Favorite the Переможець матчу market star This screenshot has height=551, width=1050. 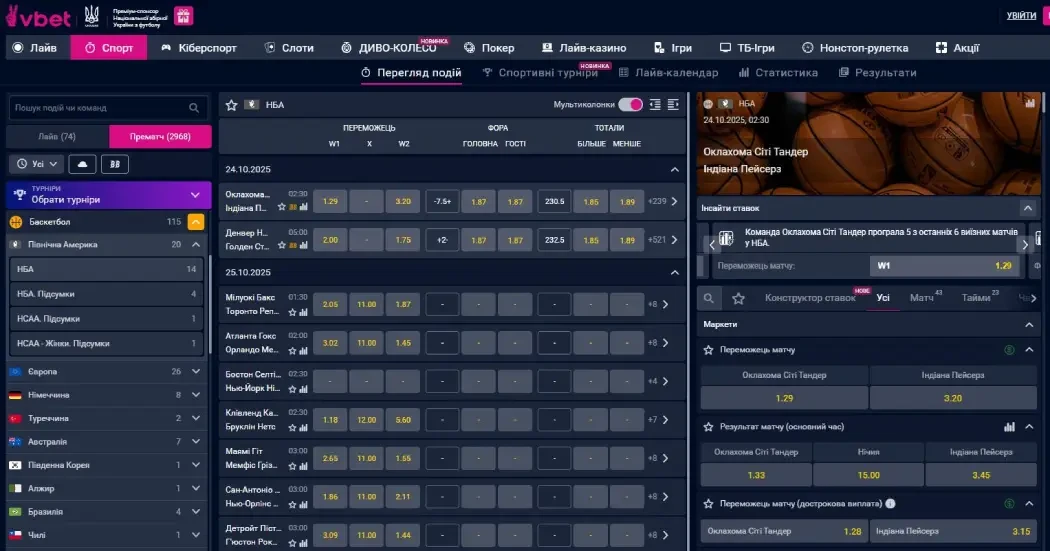708,350
